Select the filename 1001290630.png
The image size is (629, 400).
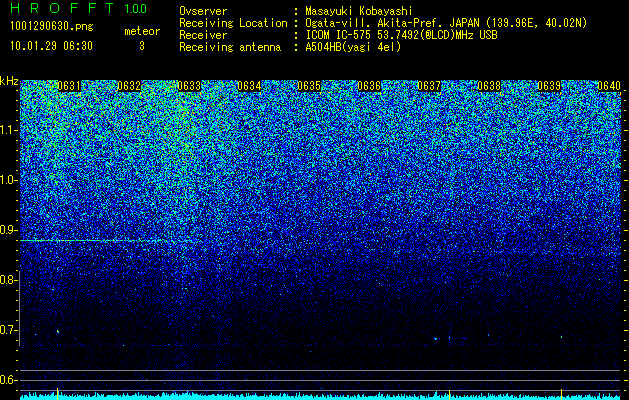tap(52, 27)
